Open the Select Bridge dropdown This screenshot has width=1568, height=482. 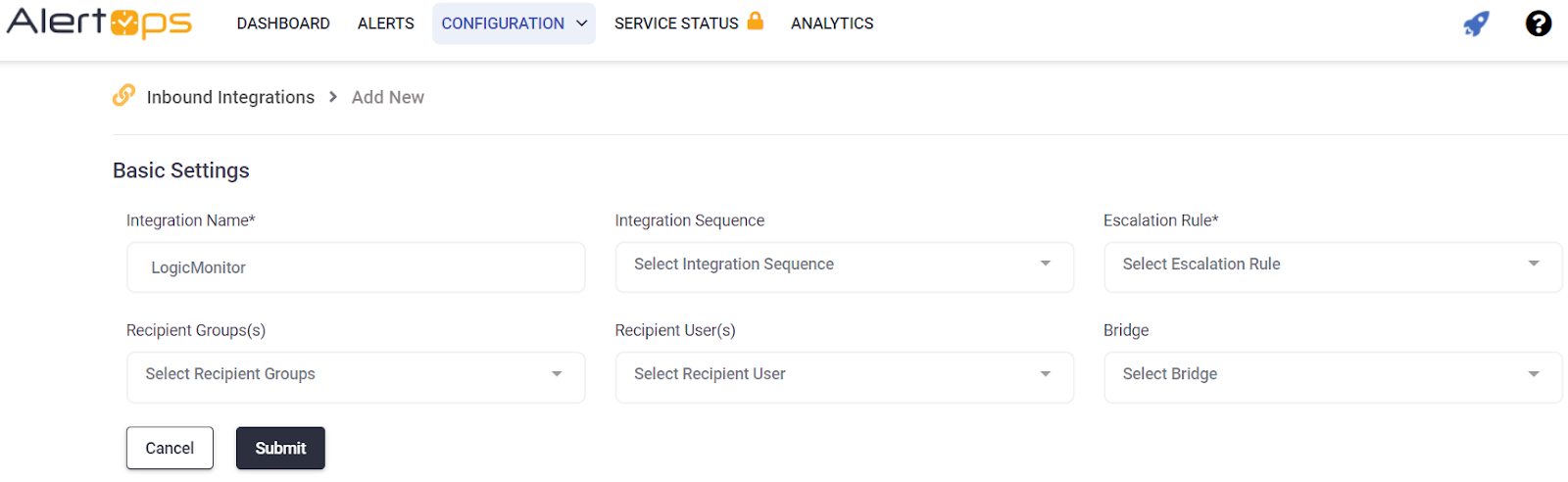click(x=1332, y=375)
